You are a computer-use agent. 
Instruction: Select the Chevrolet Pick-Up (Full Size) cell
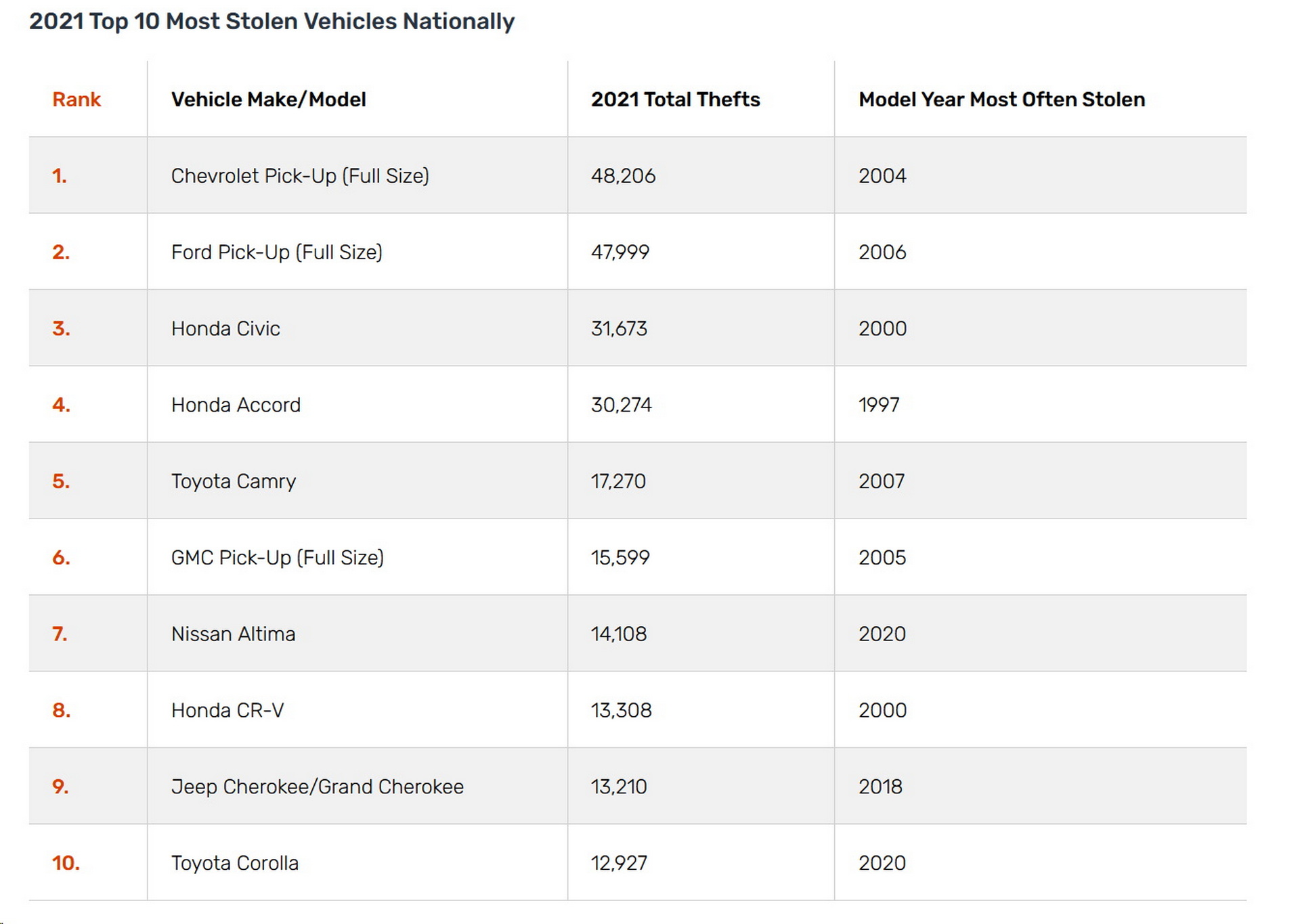(x=299, y=176)
